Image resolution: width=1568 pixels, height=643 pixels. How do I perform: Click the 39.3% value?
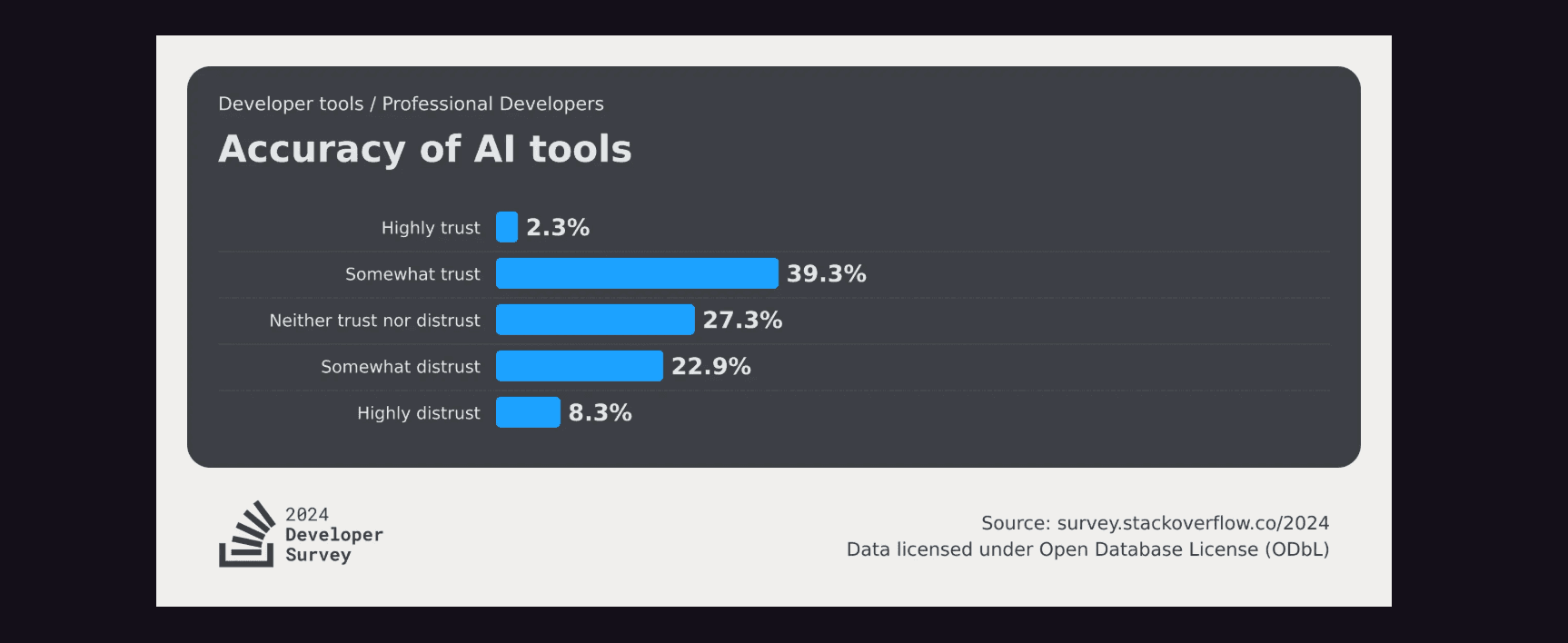[x=827, y=273]
